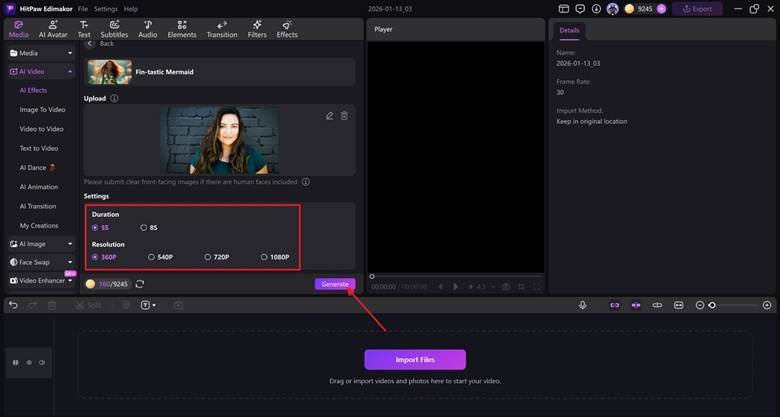Expand the Media section in the sidebar

(41, 53)
